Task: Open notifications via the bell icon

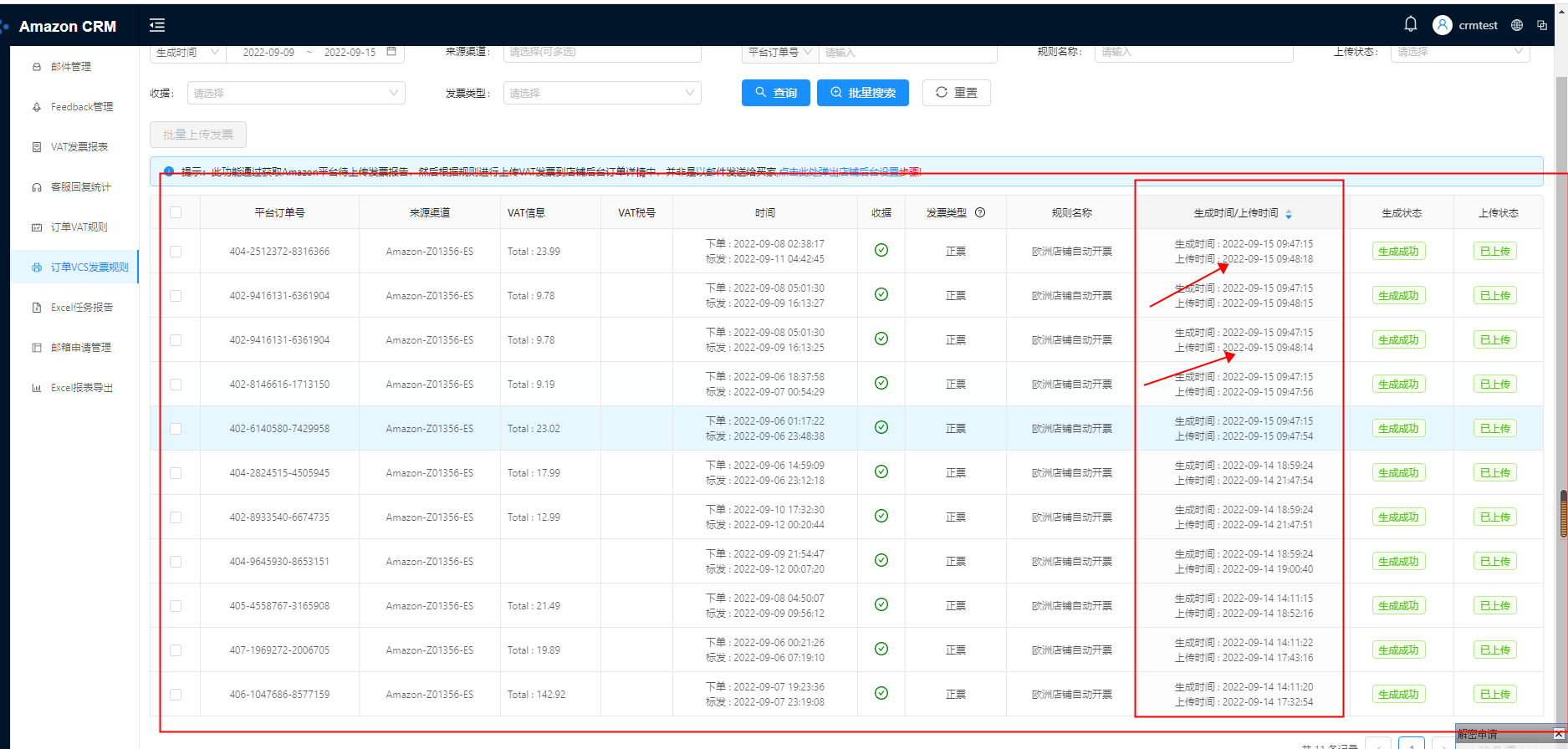Action: 1411,24
